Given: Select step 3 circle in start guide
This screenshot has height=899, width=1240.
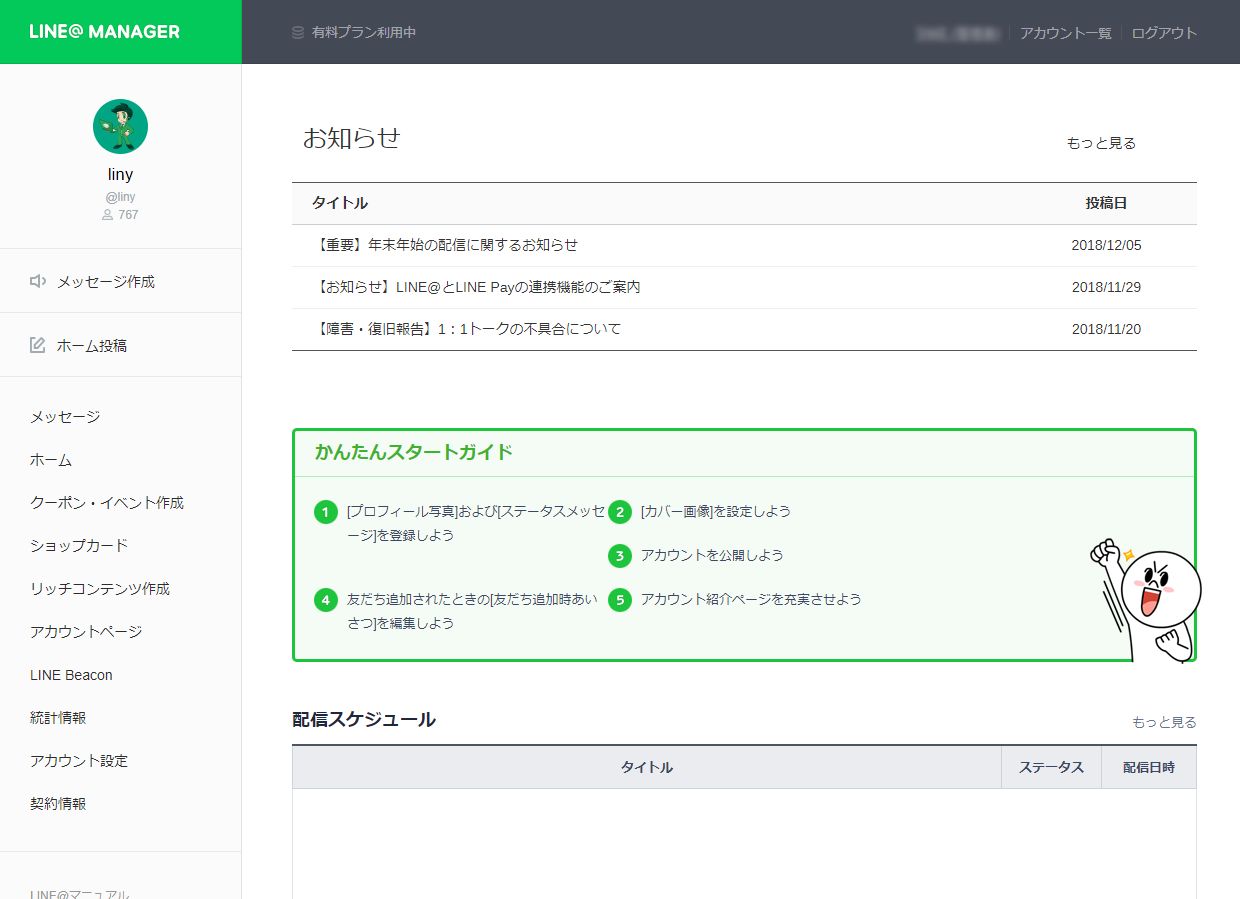Looking at the screenshot, I should tap(620, 556).
